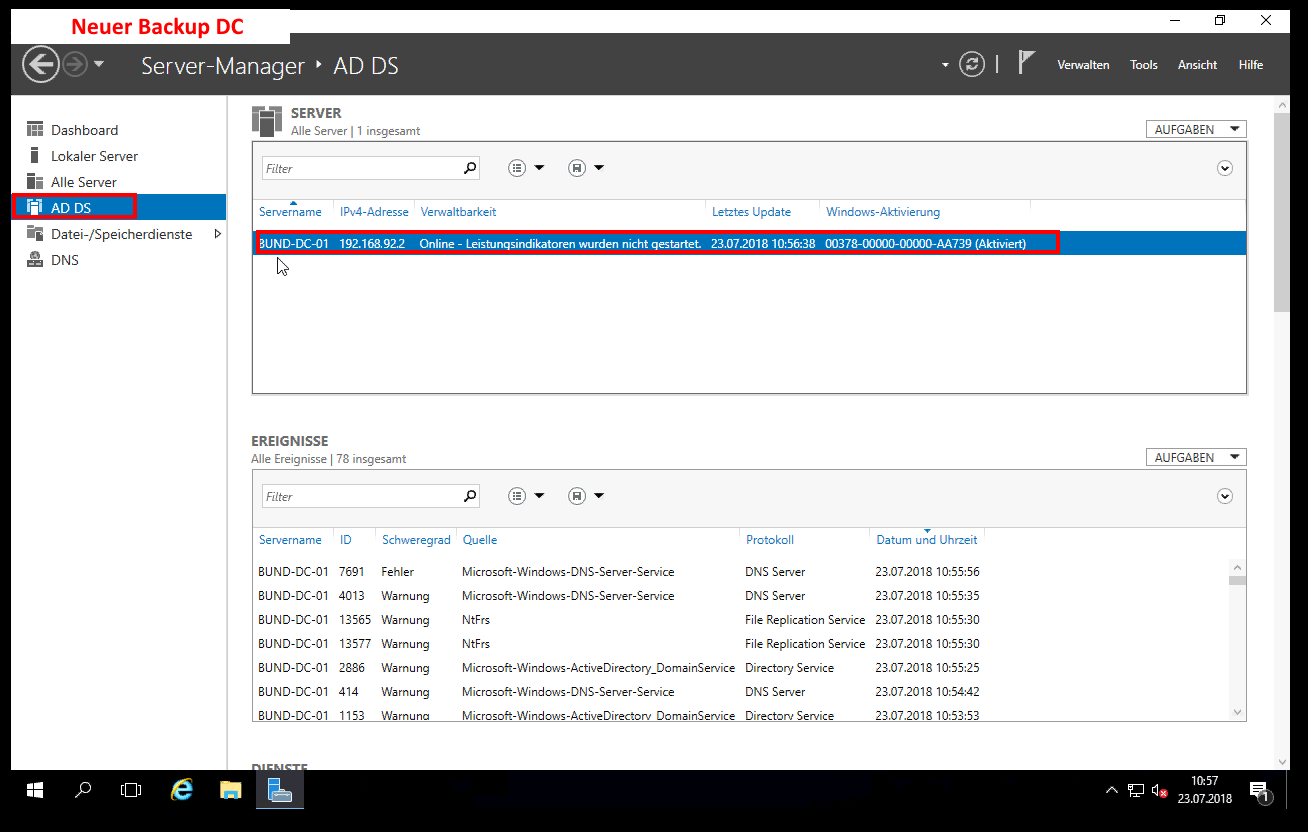
Task: Click the Lokaler Server sidebar icon
Action: pyautogui.click(x=35, y=156)
